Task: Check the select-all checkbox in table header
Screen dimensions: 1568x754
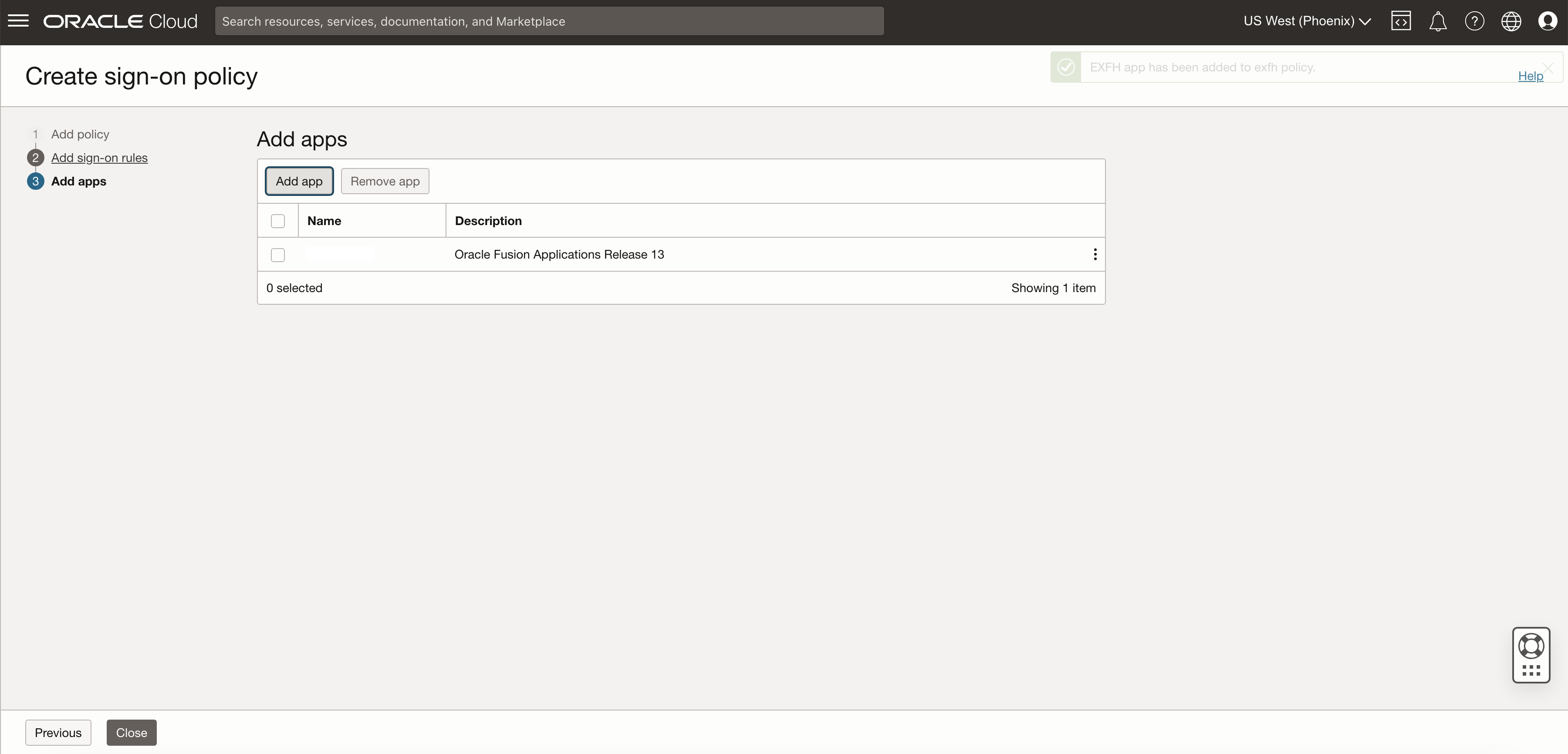Action: pos(277,221)
